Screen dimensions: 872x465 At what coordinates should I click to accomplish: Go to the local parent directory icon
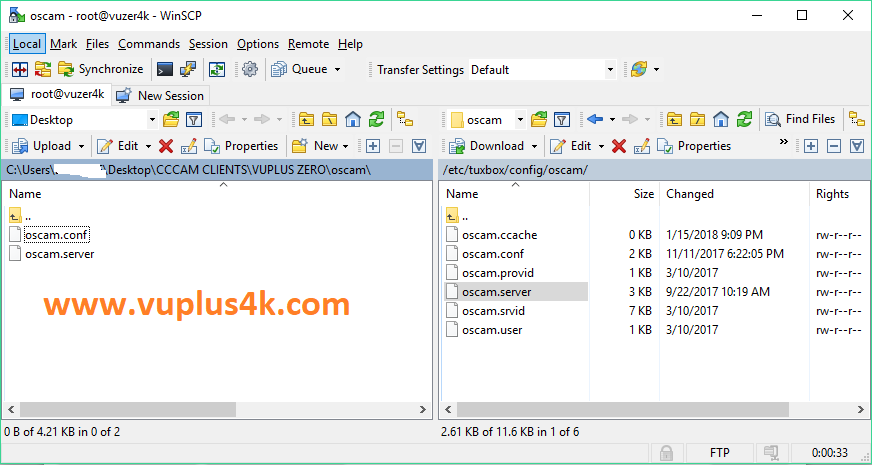pos(306,119)
